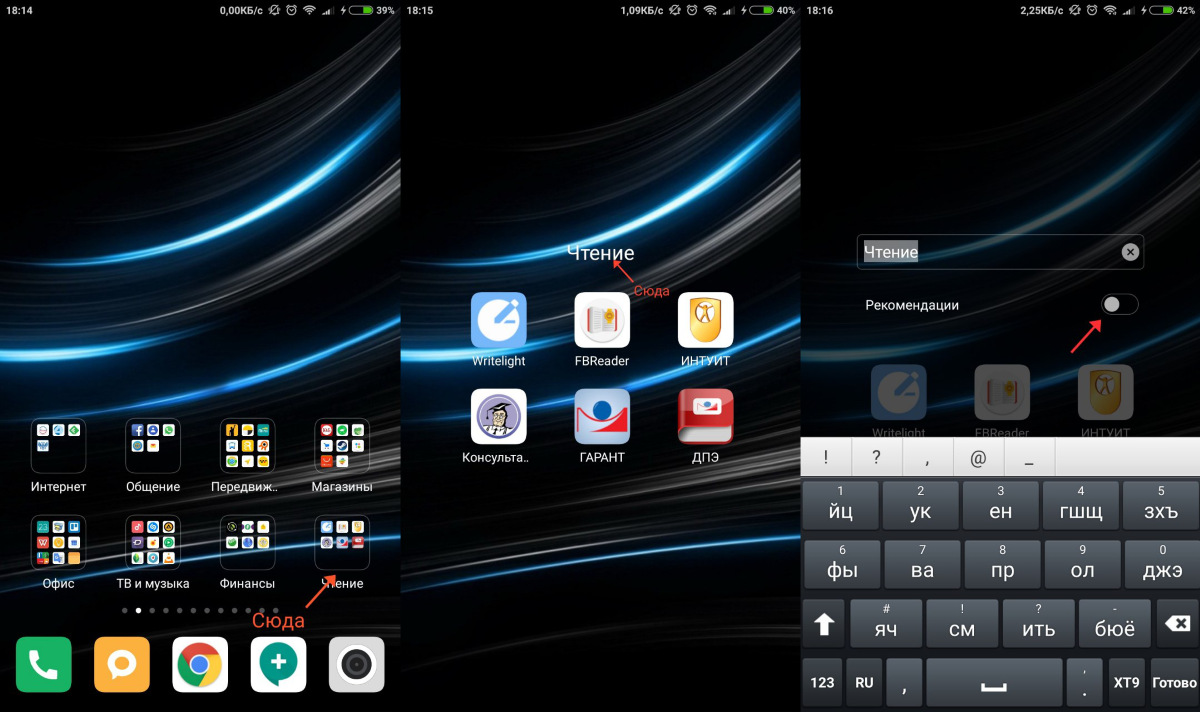The height and width of the screenshot is (712, 1200).
Task: Launch the ГАРАНТ app in folder
Action: pyautogui.click(x=602, y=416)
